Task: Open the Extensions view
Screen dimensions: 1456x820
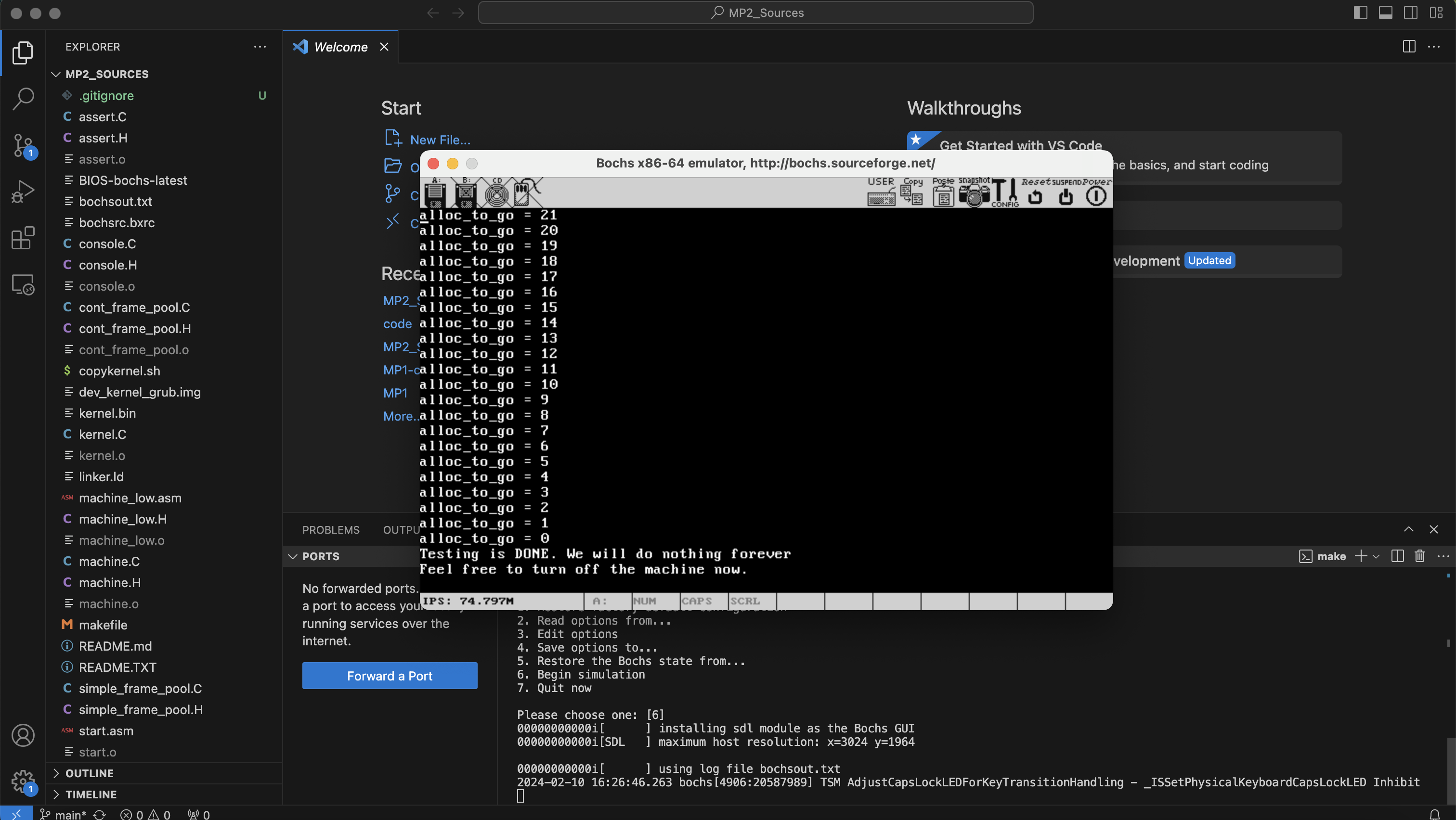Action: 23,238
